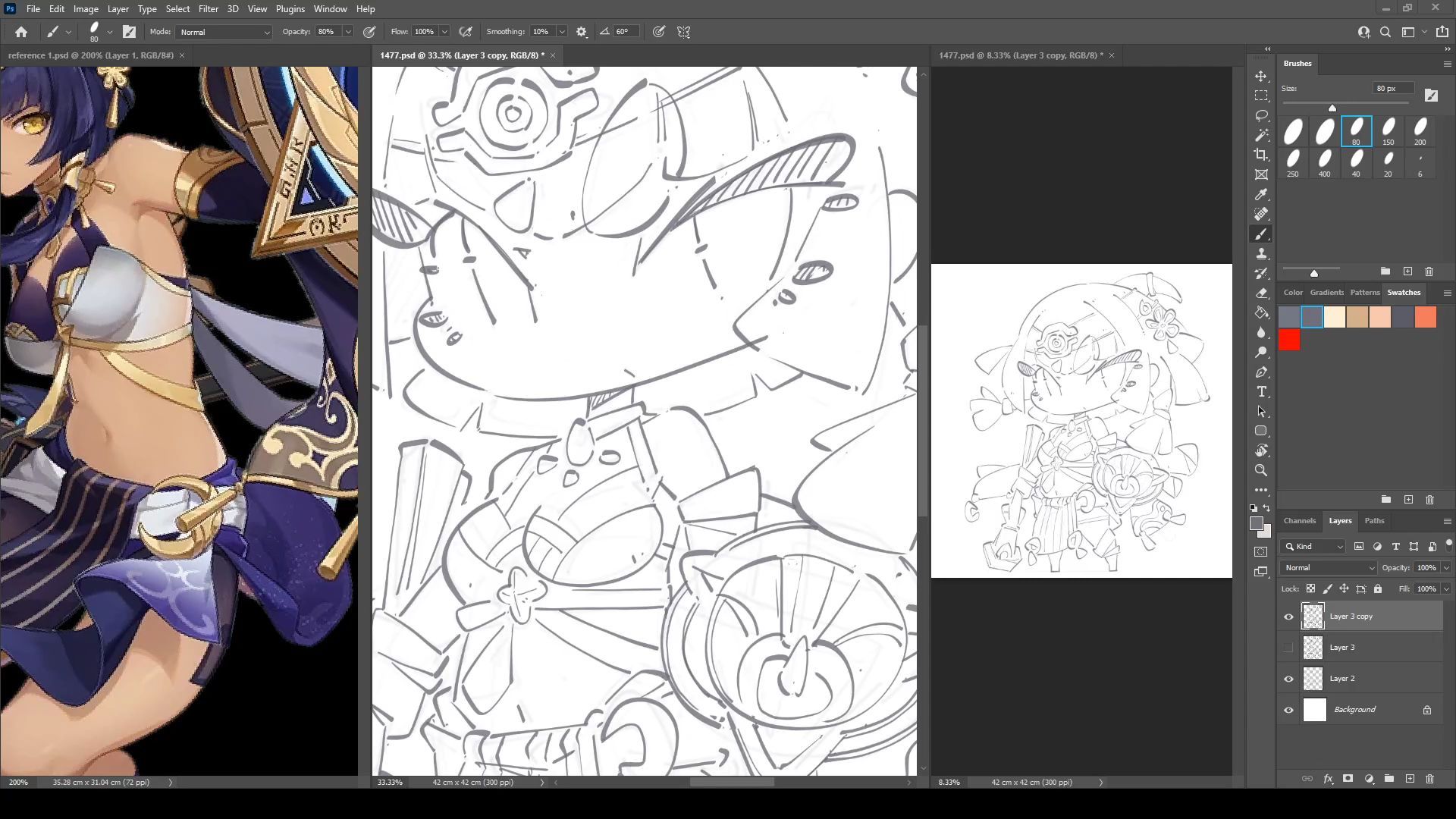Click the brush Opacity value field
Image resolution: width=1456 pixels, height=819 pixels.
click(x=328, y=32)
